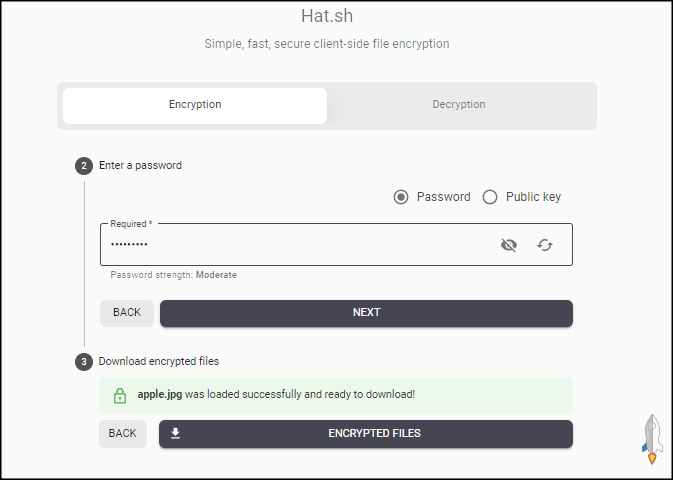Switch to the Encryption tab
The image size is (673, 480).
[x=195, y=105]
